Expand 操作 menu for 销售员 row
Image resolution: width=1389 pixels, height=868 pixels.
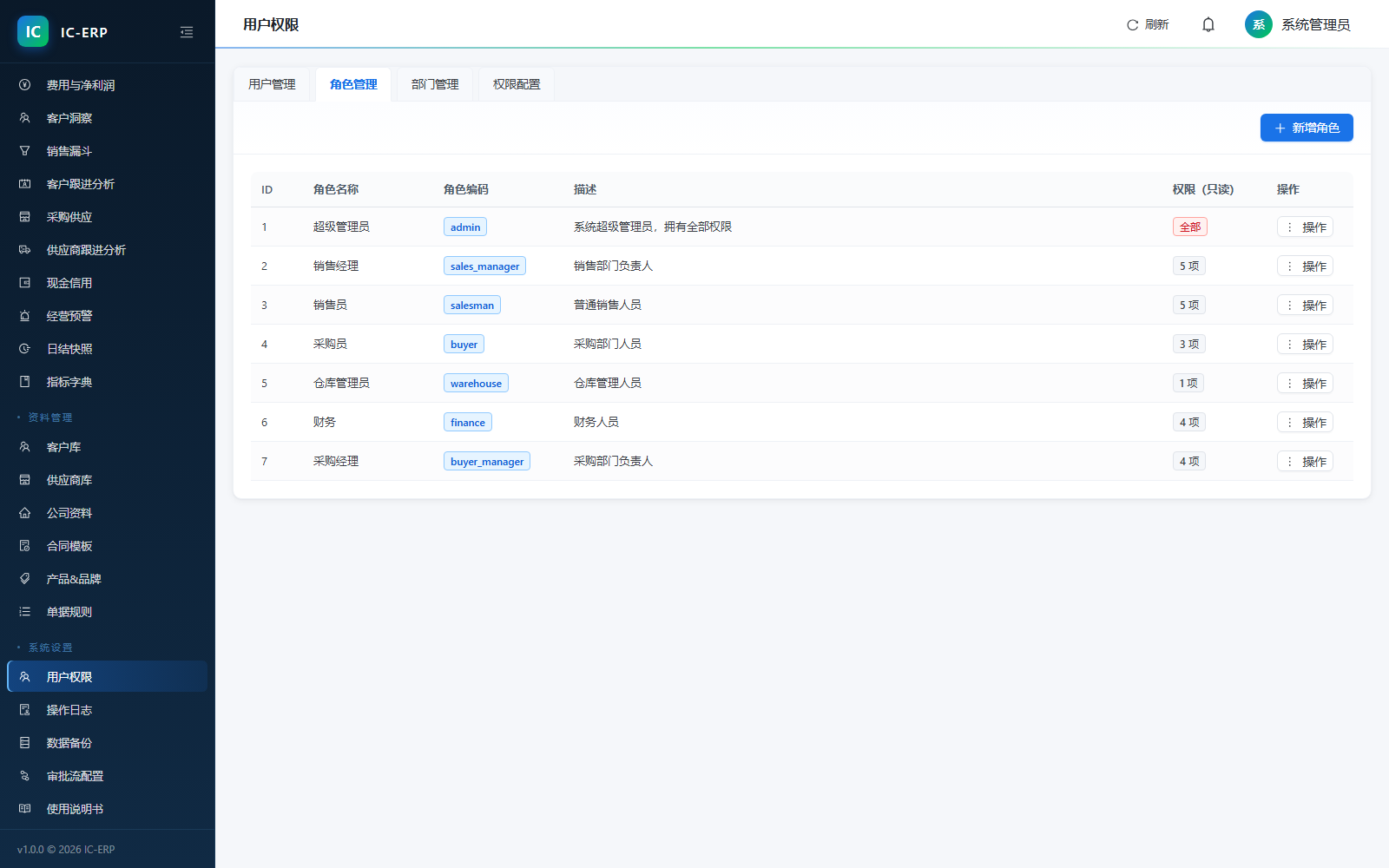click(1305, 306)
